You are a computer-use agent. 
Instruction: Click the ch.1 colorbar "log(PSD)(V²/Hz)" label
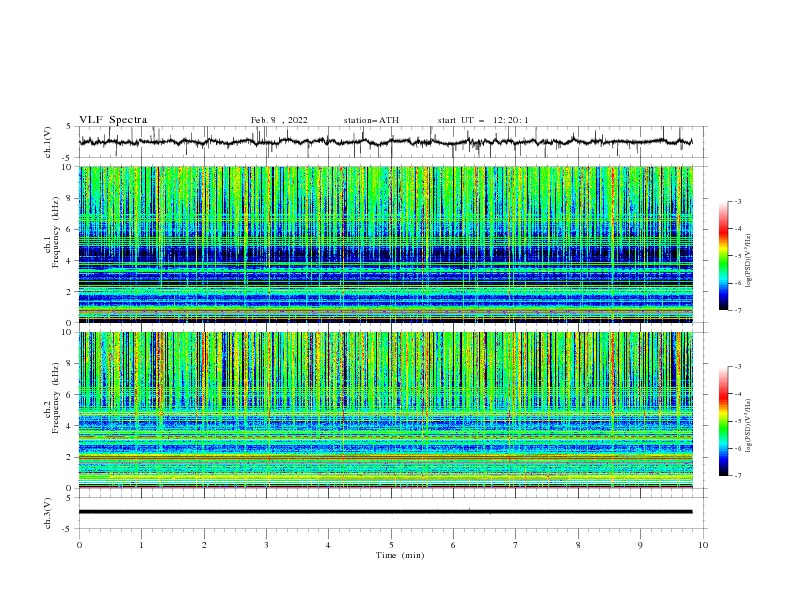[x=749, y=261]
